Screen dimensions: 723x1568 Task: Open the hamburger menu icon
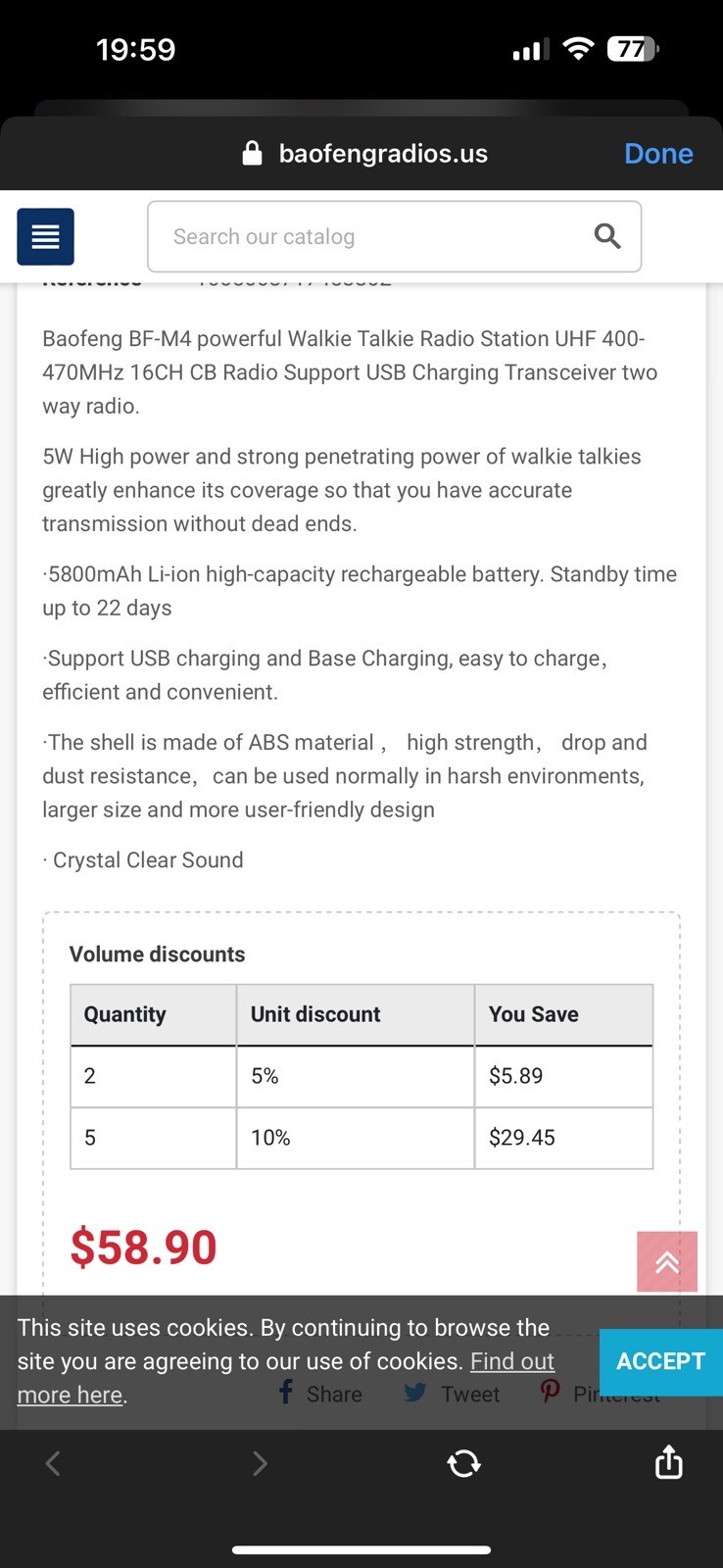(45, 236)
